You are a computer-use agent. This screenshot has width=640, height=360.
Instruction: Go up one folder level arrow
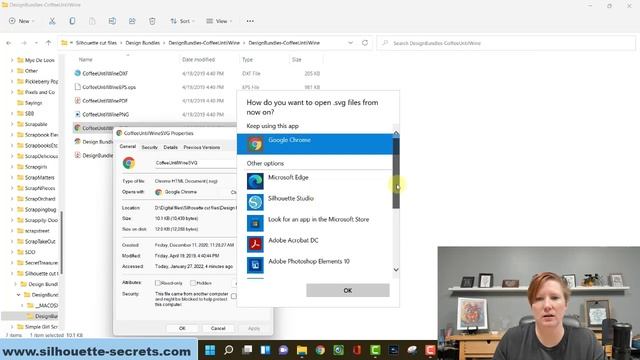49,43
